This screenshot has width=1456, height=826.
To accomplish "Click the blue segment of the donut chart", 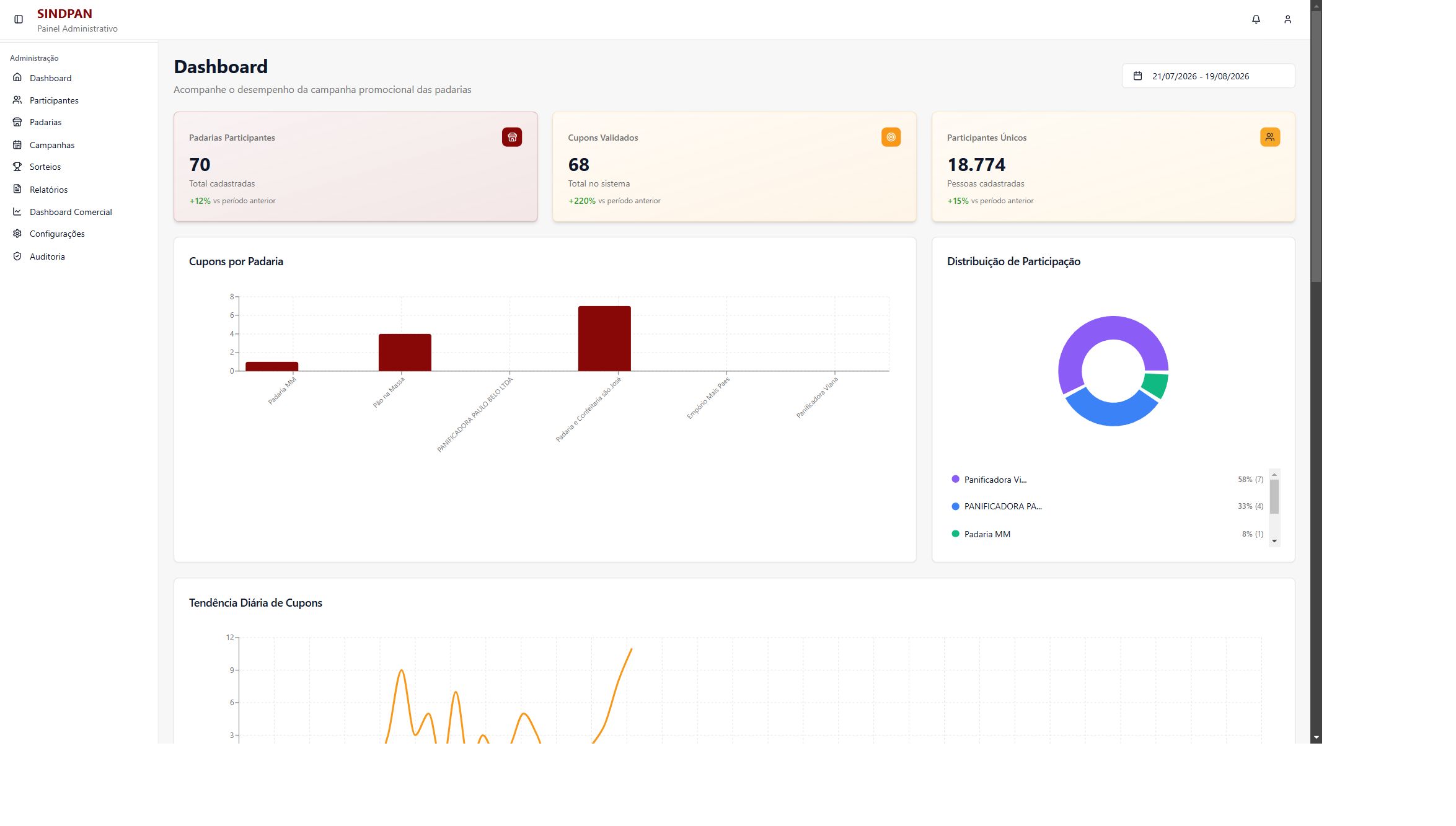I will click(1112, 413).
